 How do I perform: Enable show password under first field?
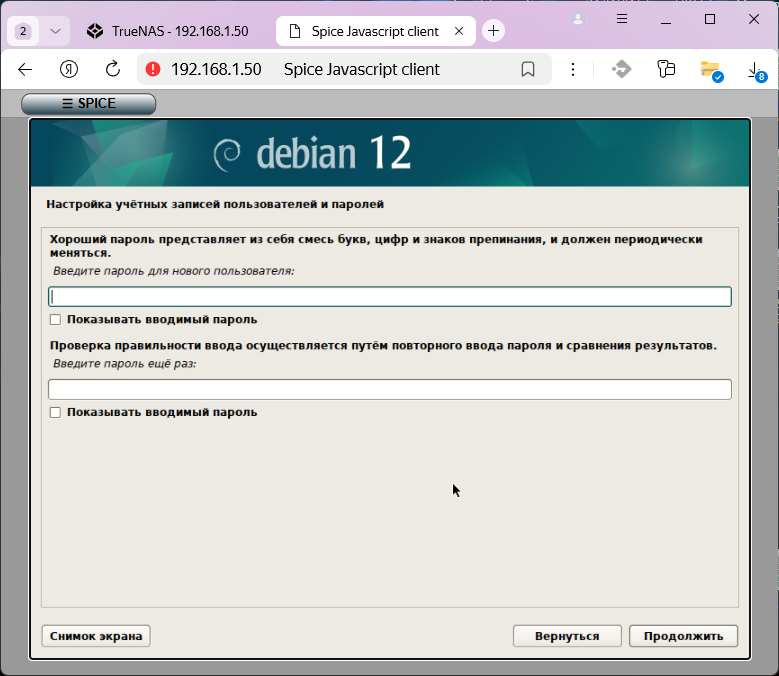(55, 319)
